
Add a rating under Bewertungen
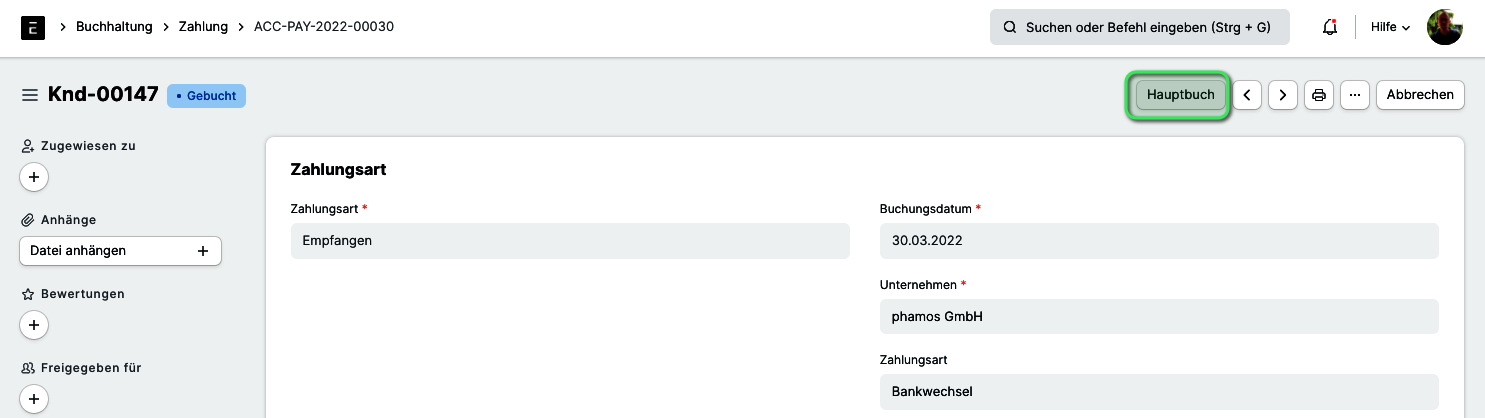pyautogui.click(x=34, y=325)
